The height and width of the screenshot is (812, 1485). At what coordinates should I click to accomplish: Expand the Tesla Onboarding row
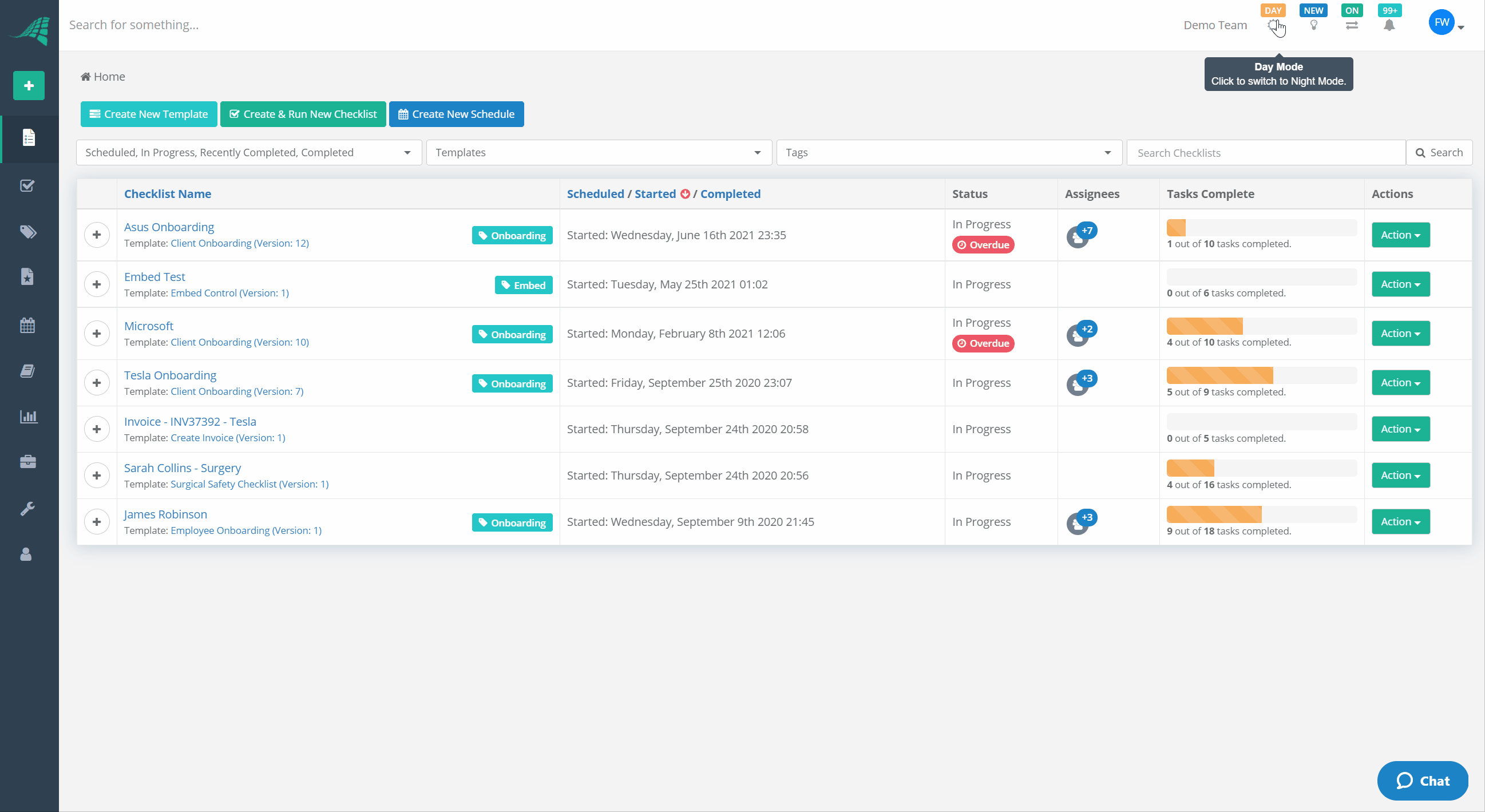tap(97, 383)
